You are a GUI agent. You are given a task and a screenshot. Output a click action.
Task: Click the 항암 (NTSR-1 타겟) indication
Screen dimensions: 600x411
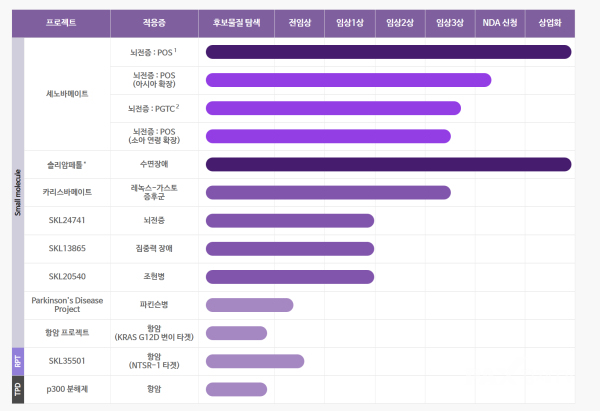click(x=154, y=361)
